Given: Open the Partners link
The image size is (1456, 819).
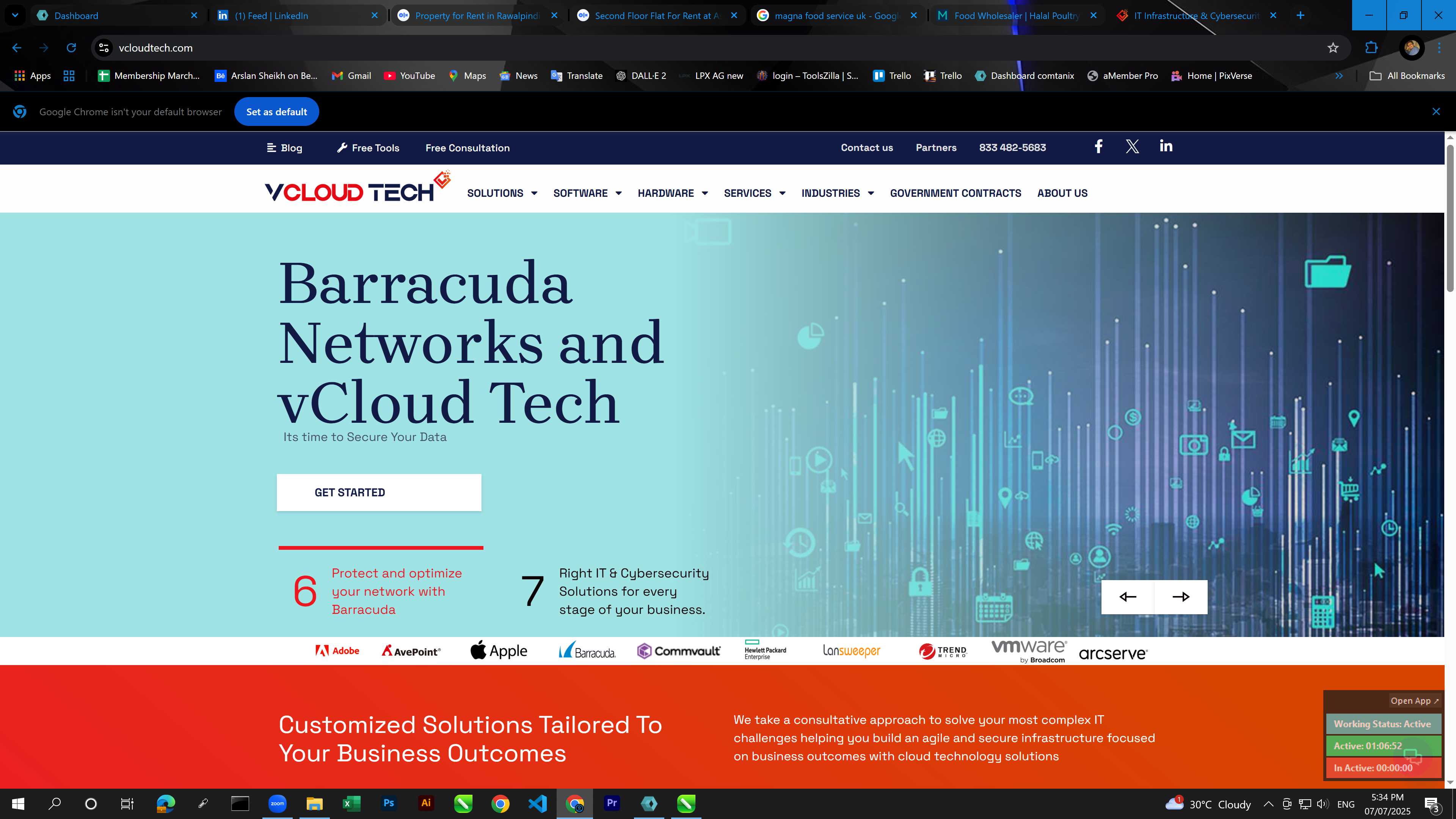Looking at the screenshot, I should (936, 147).
